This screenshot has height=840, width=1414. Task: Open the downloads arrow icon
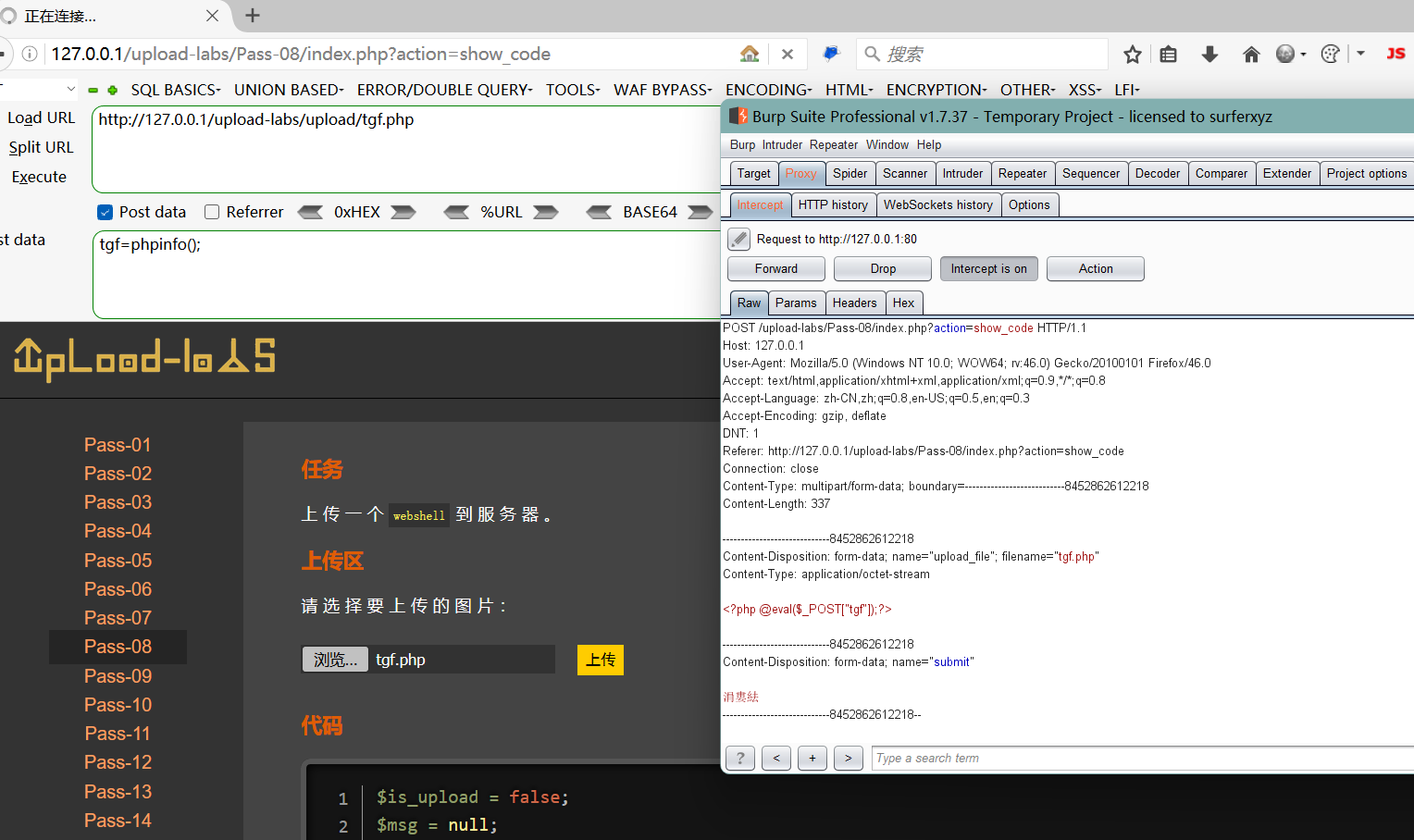[x=1209, y=55]
